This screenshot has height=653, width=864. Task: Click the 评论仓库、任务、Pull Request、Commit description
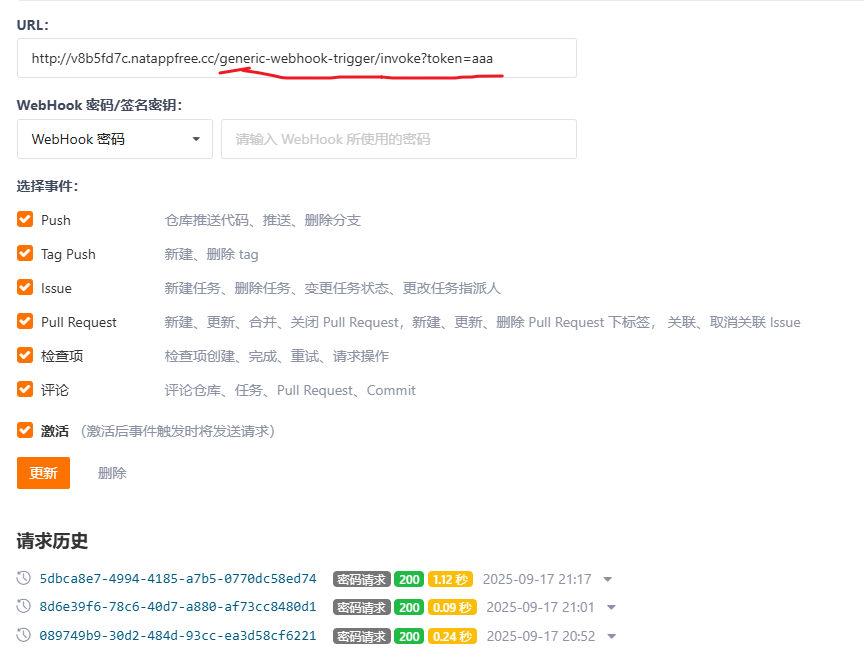click(x=290, y=390)
